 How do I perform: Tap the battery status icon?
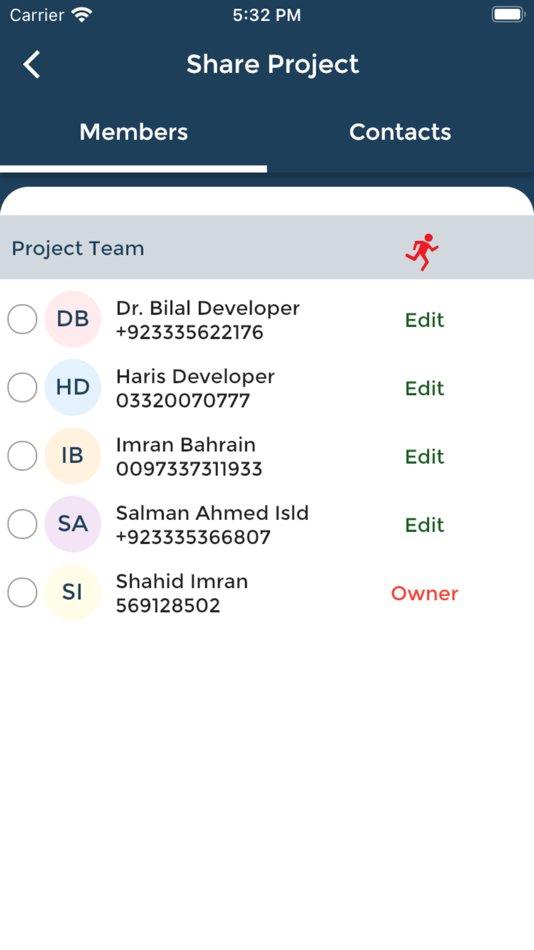pos(508,15)
